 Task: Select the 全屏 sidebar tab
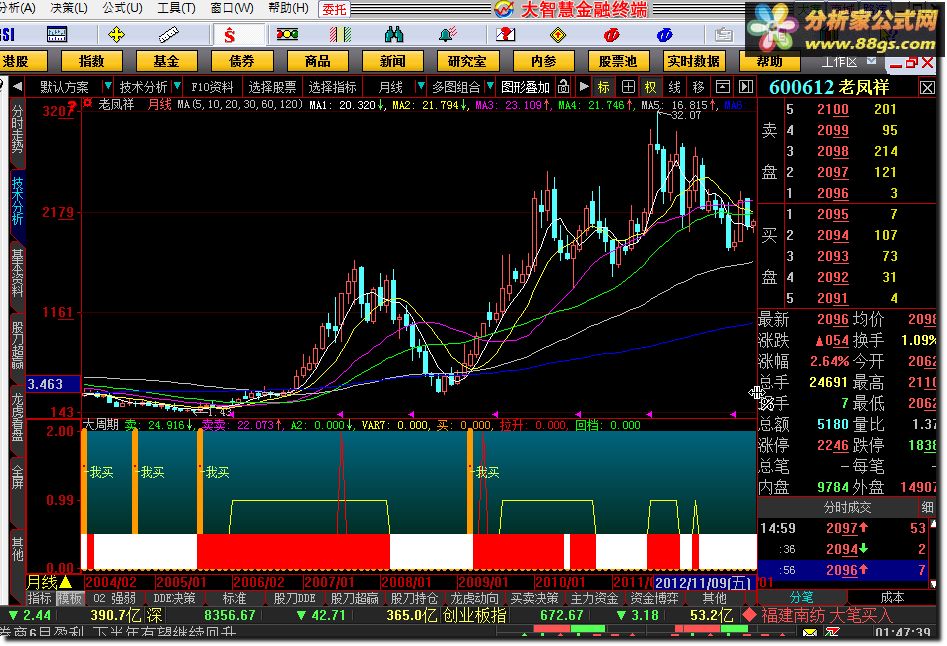(18, 477)
